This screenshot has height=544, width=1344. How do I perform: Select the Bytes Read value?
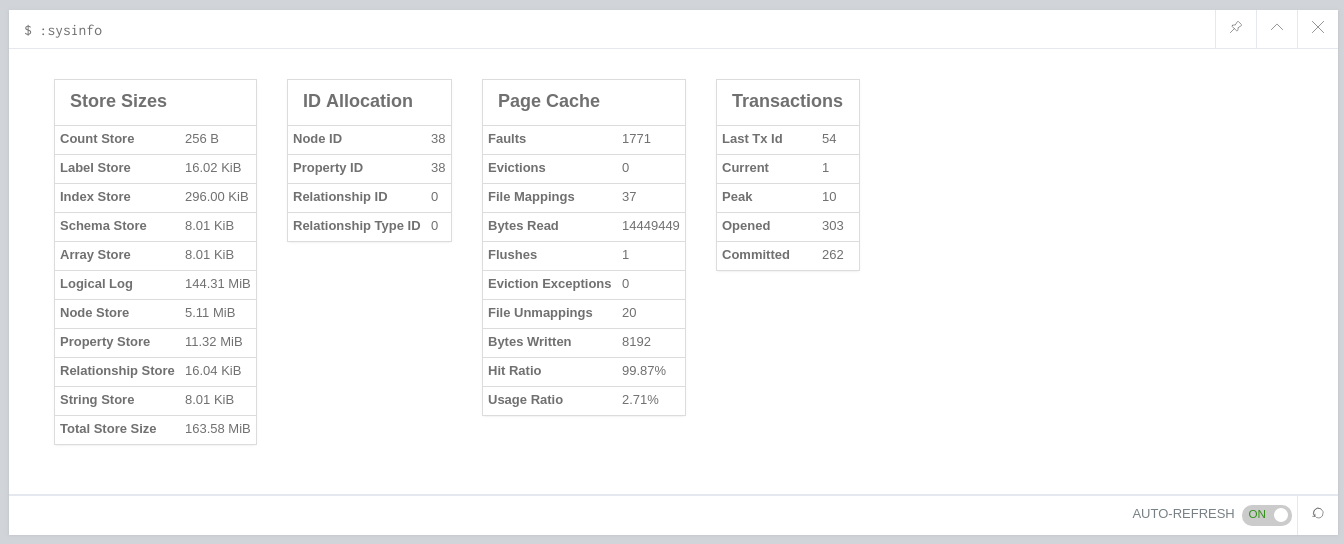[650, 226]
